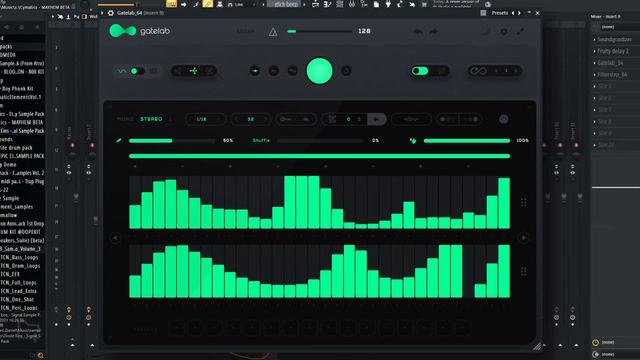Open TCN_Full_Loops folder in browser
Image resolution: width=640 pixels, height=360 pixels.
pos(18,282)
